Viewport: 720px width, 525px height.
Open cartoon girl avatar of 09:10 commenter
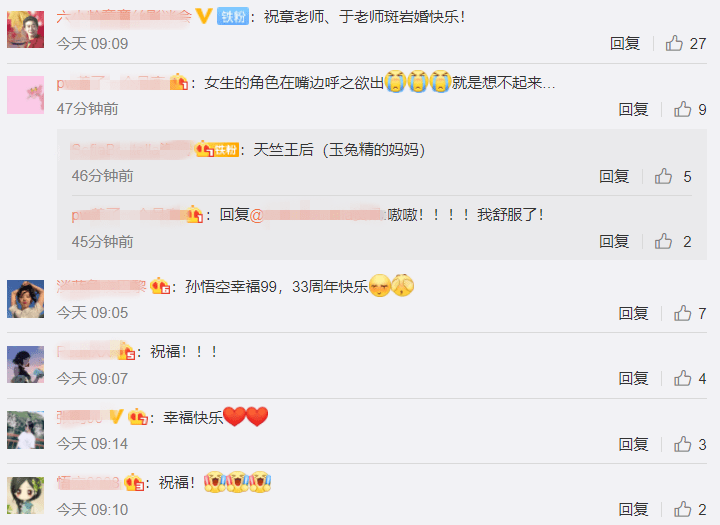click(25, 495)
